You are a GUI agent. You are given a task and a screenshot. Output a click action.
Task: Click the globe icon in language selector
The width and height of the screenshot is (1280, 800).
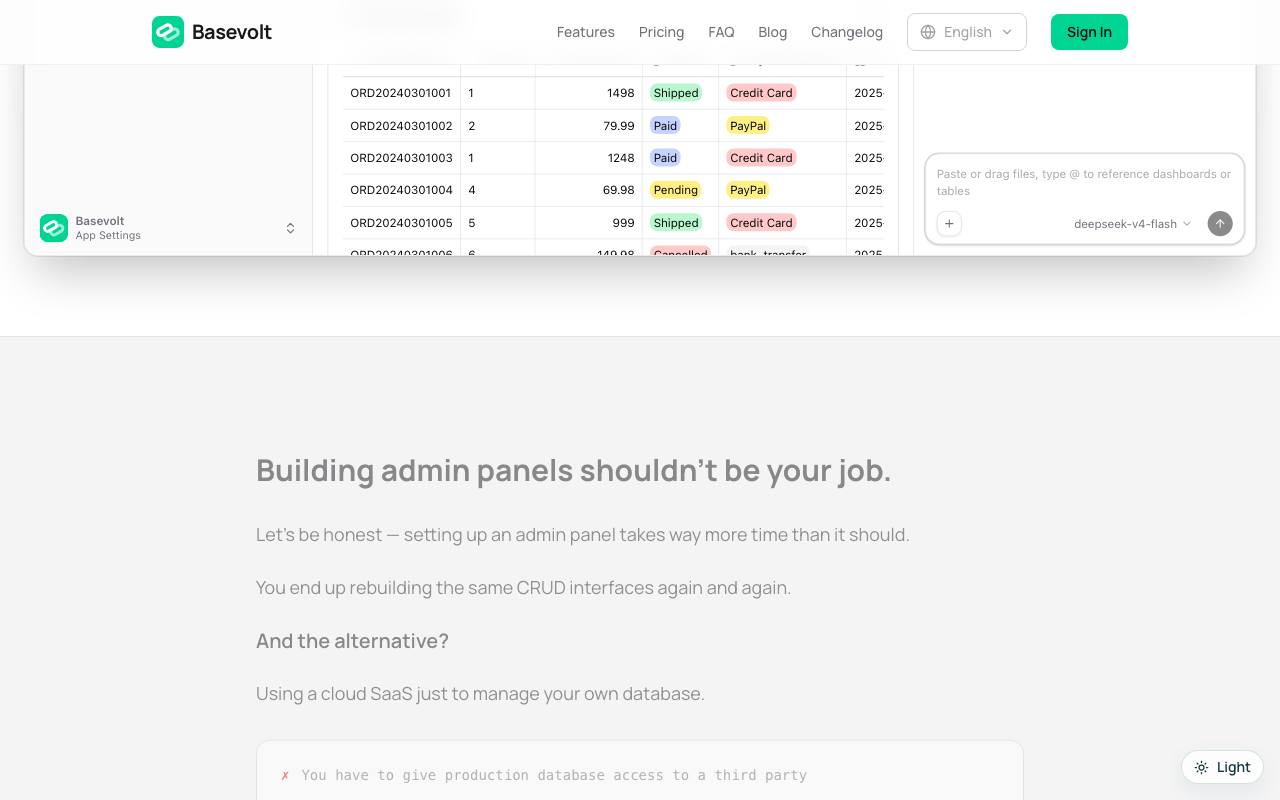(x=928, y=32)
